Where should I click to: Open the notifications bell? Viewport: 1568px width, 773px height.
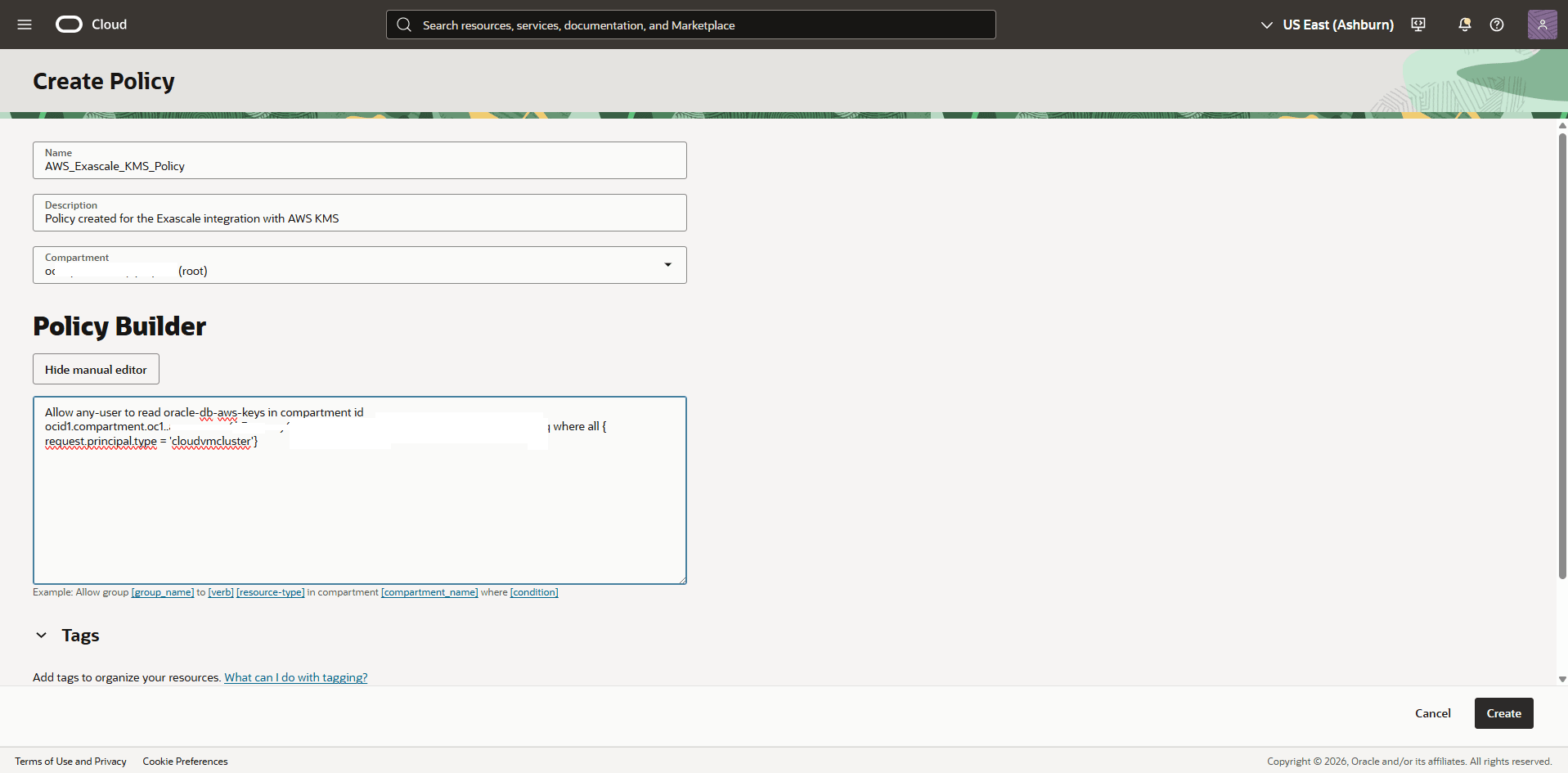1464,25
